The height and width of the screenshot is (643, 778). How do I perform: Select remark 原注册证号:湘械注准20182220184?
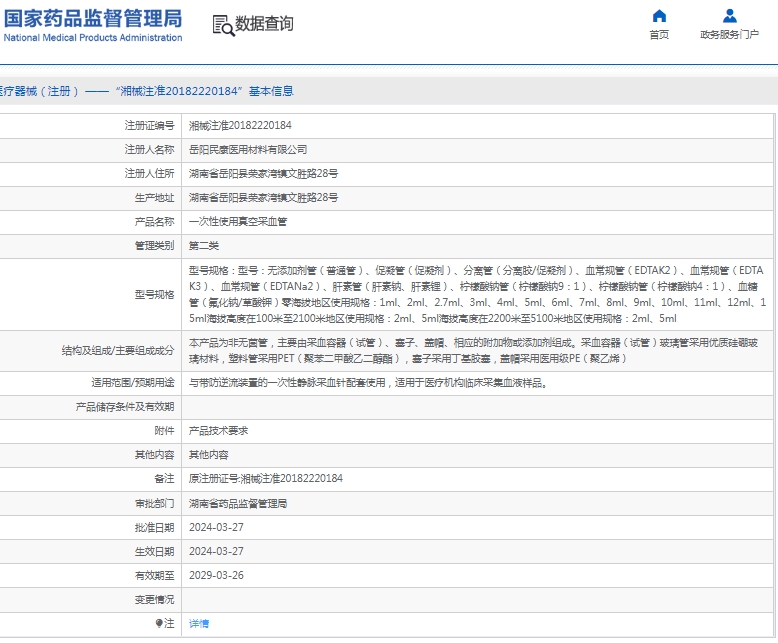(265, 479)
